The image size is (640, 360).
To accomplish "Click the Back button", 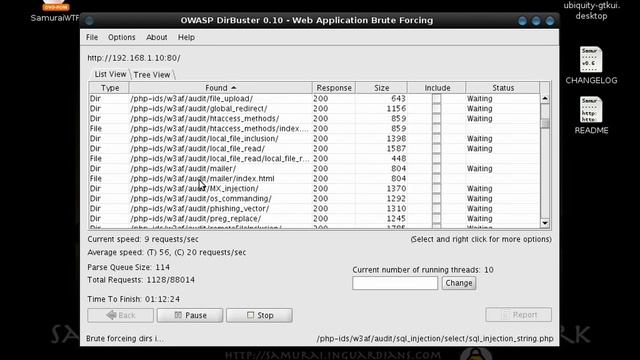I will click(120, 315).
